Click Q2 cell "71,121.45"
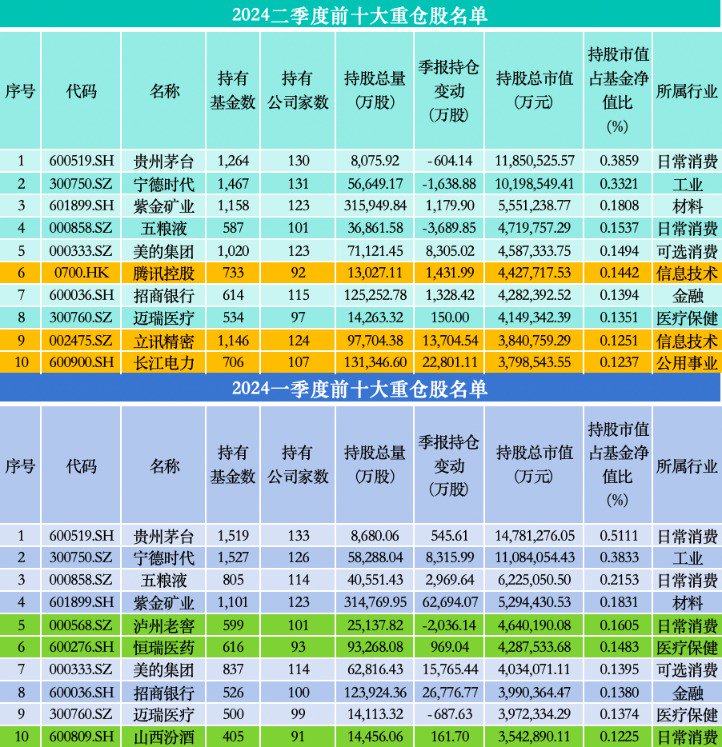The image size is (722, 747). click(x=375, y=251)
